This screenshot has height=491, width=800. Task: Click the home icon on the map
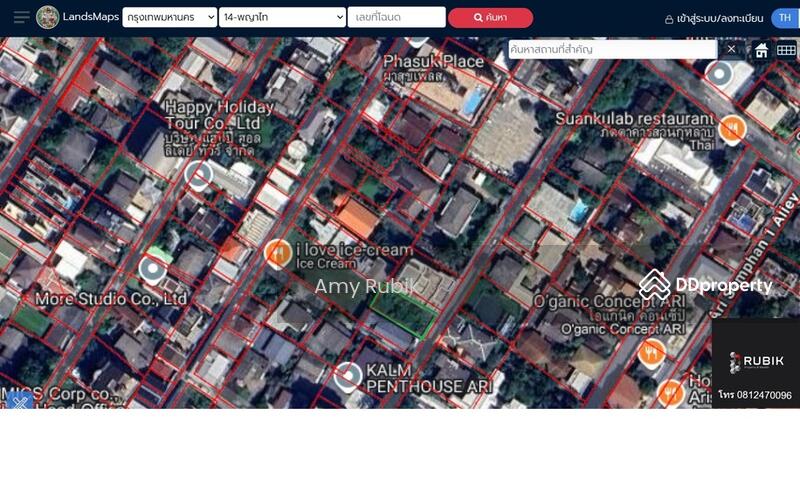[x=761, y=50]
